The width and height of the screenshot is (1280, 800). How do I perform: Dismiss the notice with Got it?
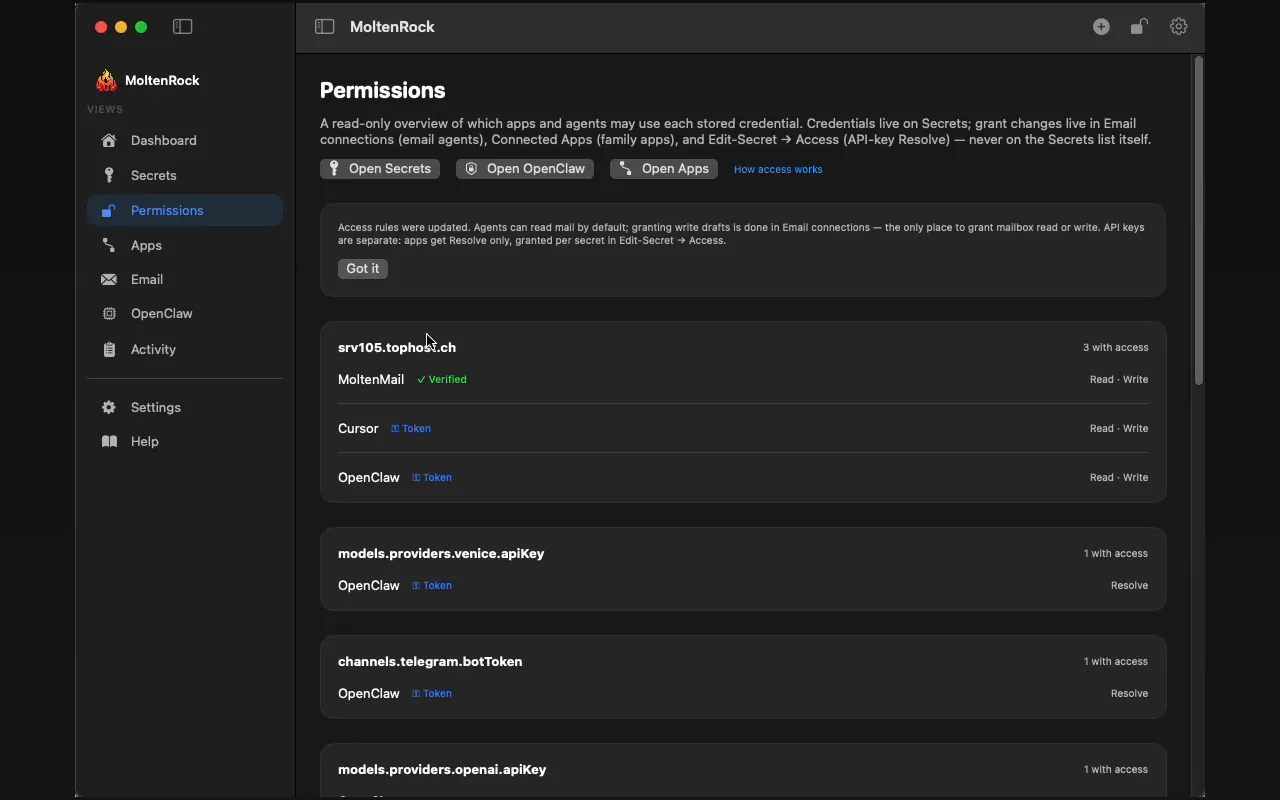click(363, 269)
